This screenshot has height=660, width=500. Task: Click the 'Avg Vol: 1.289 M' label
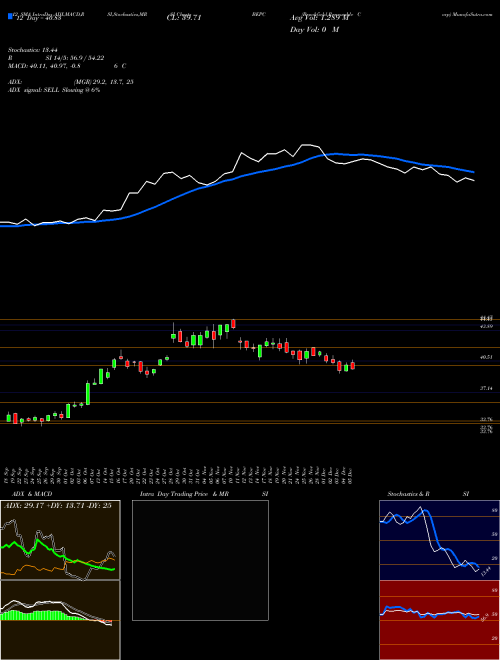[x=319, y=18]
